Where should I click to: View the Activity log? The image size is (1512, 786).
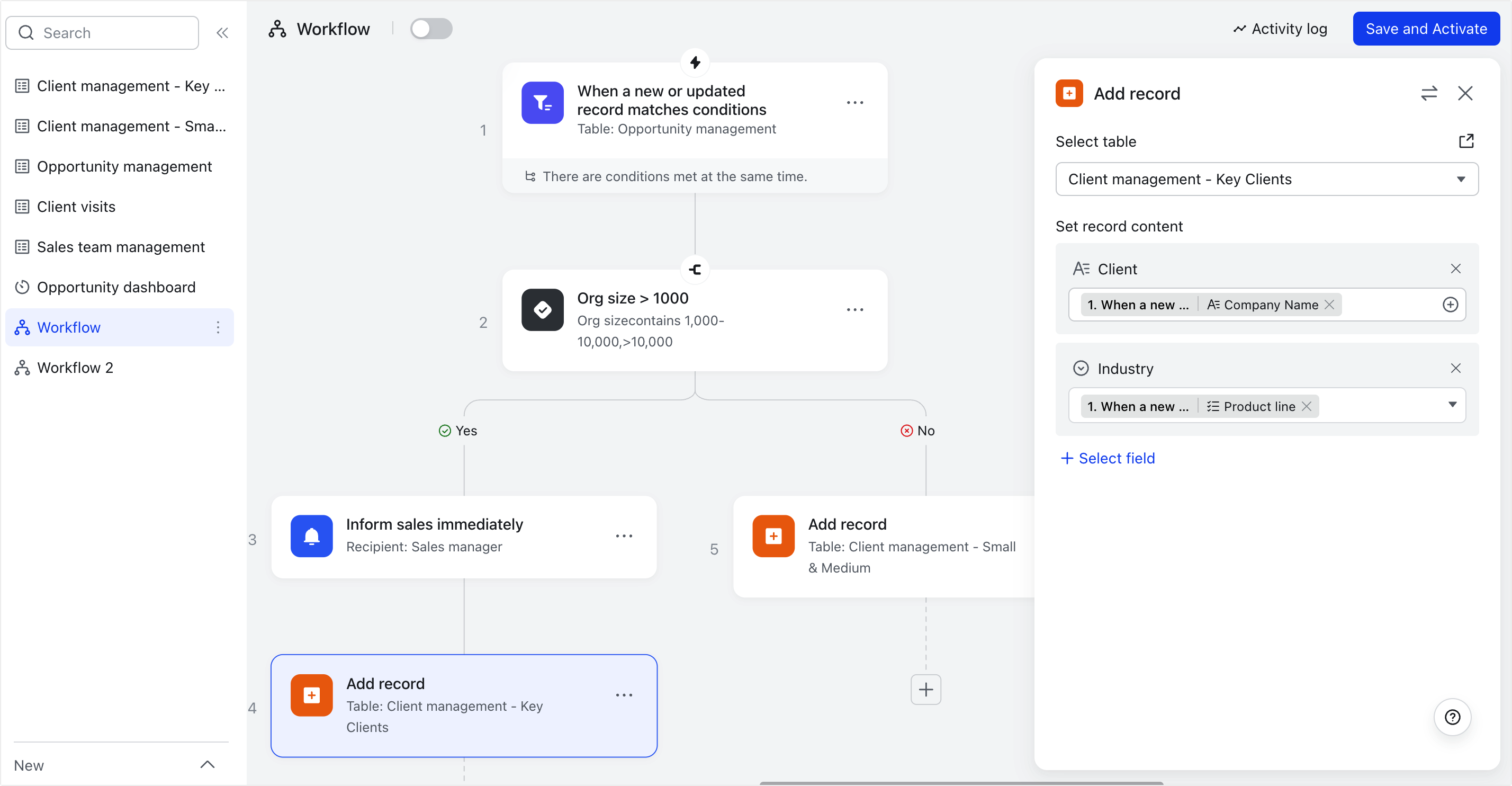pyautogui.click(x=1280, y=28)
